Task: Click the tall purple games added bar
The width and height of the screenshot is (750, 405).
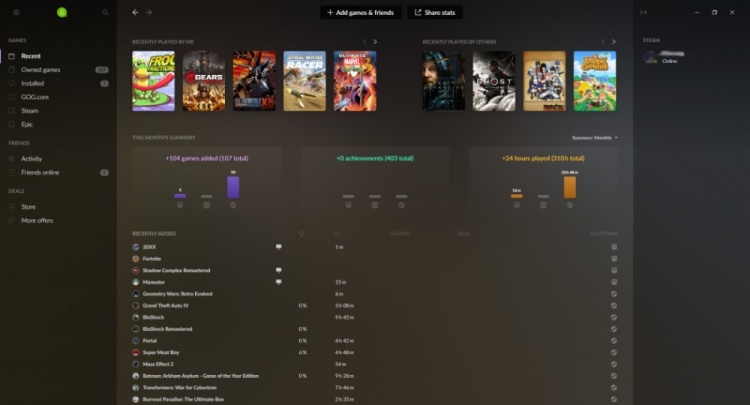Action: tap(233, 187)
